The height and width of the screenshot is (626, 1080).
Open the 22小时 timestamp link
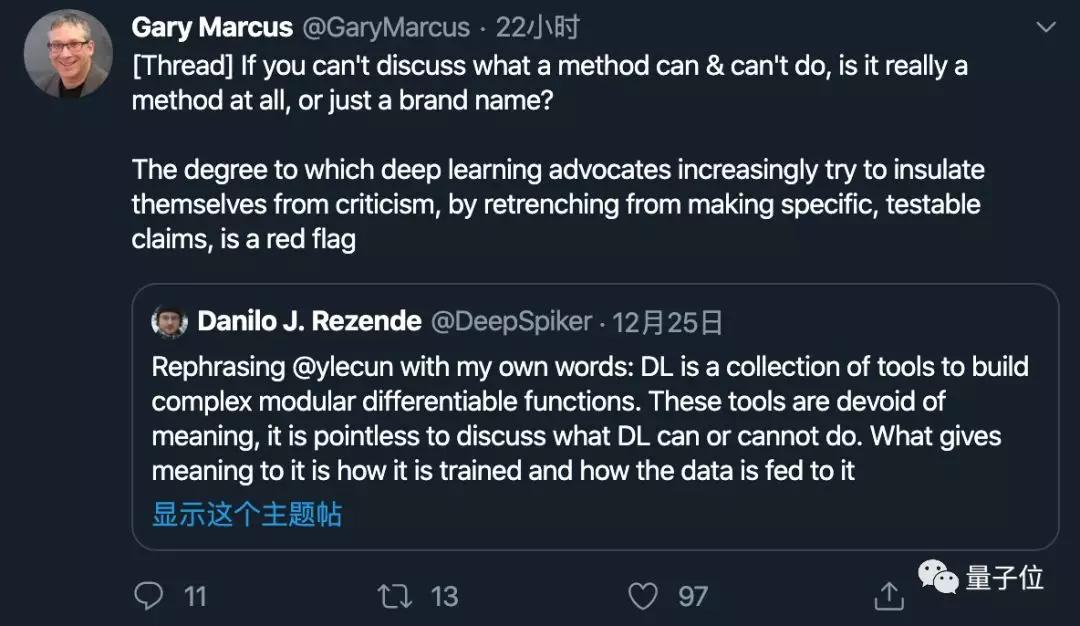[x=538, y=28]
